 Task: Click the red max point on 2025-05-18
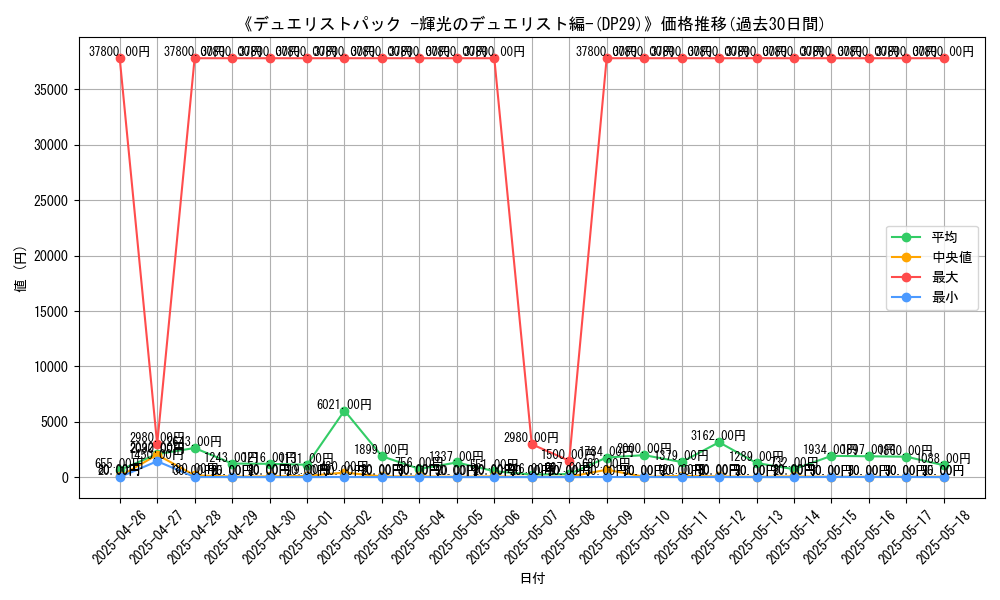[944, 58]
